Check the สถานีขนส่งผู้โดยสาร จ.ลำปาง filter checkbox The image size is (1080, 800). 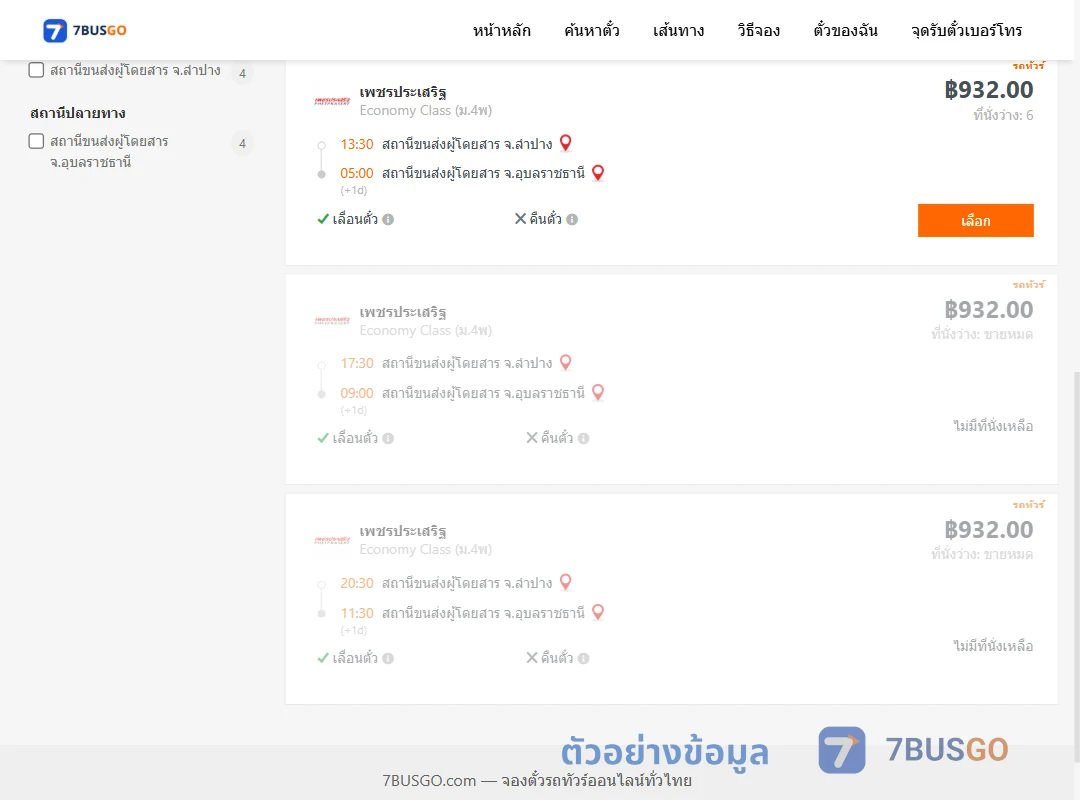coord(37,70)
